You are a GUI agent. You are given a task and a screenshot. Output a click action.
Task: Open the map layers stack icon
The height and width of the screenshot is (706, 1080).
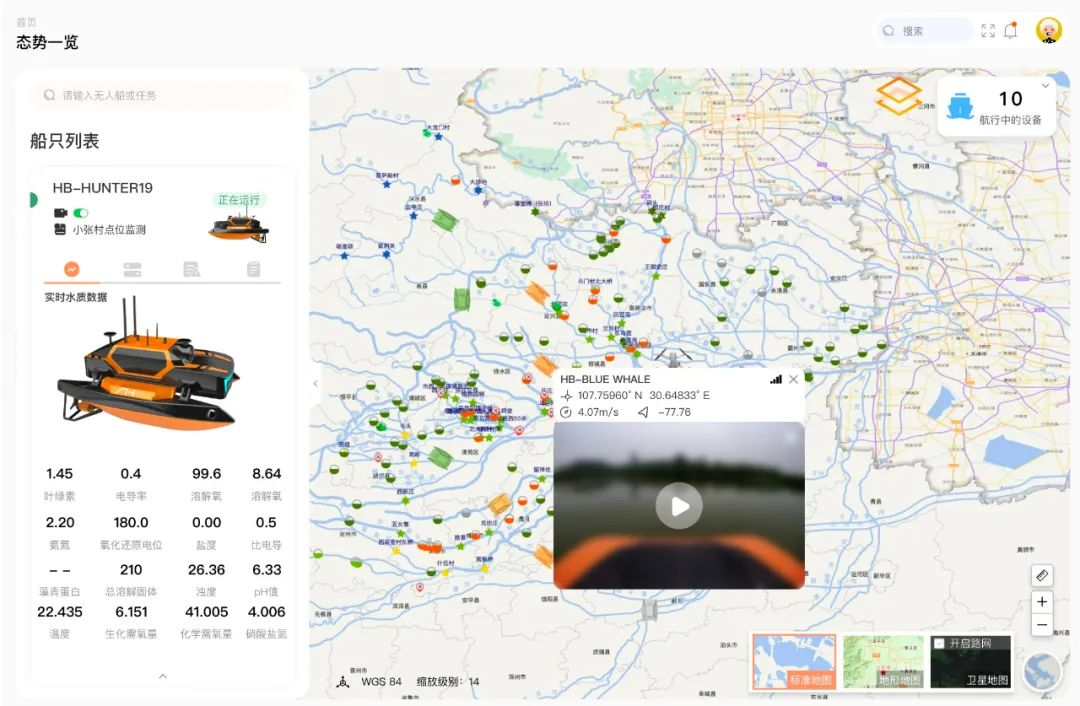898,96
